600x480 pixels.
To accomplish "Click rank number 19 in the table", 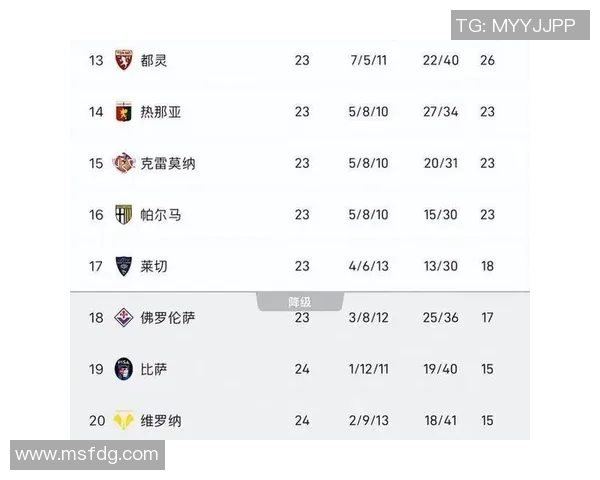I will (96, 369).
